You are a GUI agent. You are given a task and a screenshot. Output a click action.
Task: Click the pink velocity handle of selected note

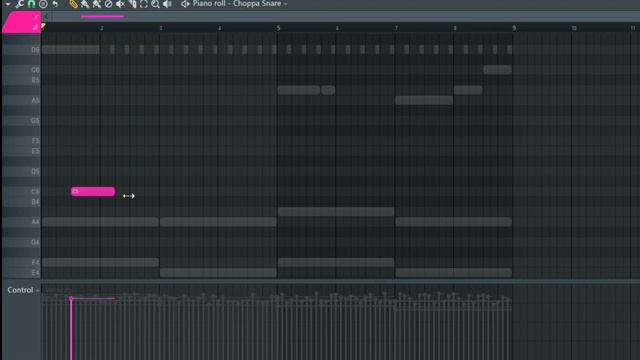tap(71, 299)
